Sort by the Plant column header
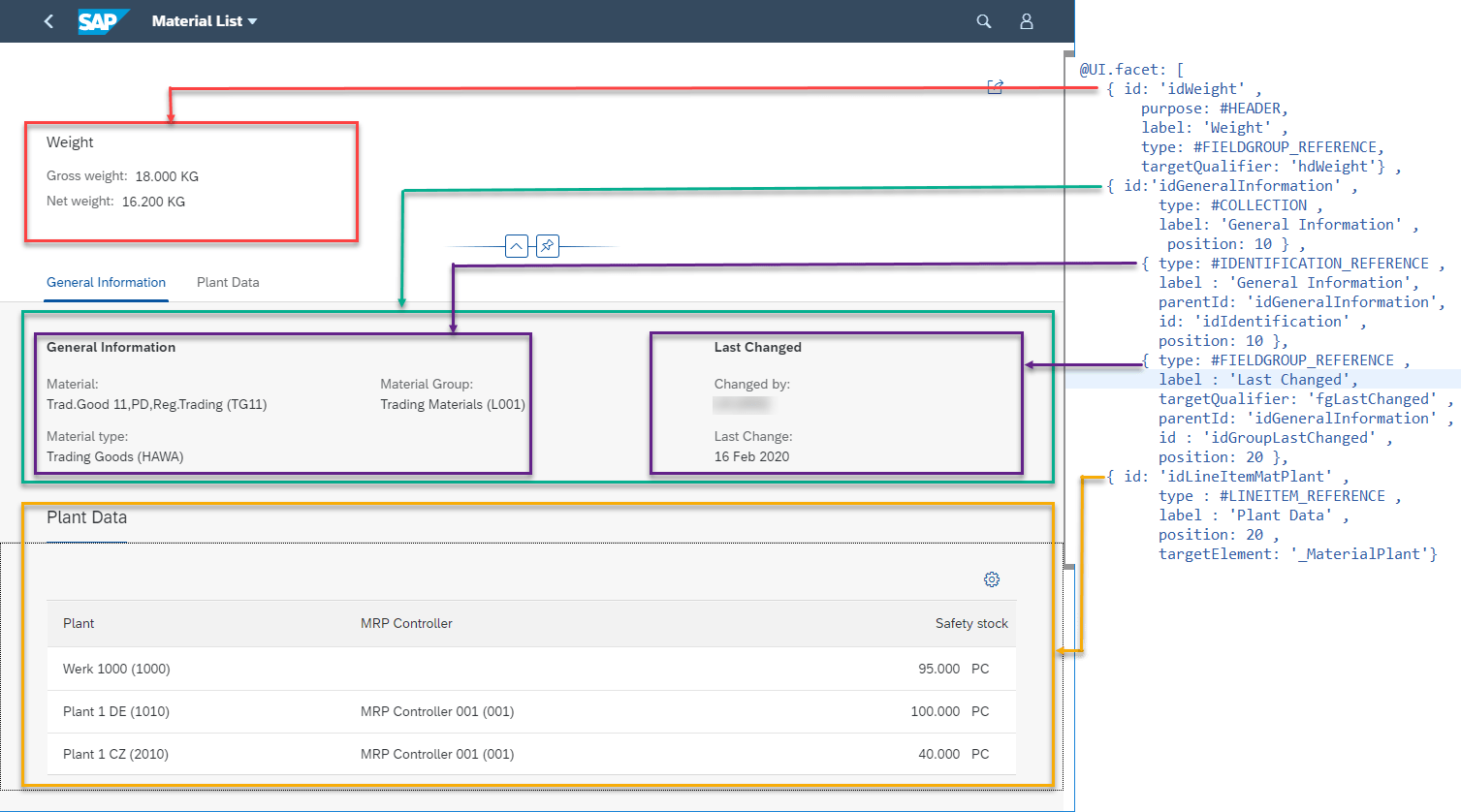 pyautogui.click(x=79, y=623)
